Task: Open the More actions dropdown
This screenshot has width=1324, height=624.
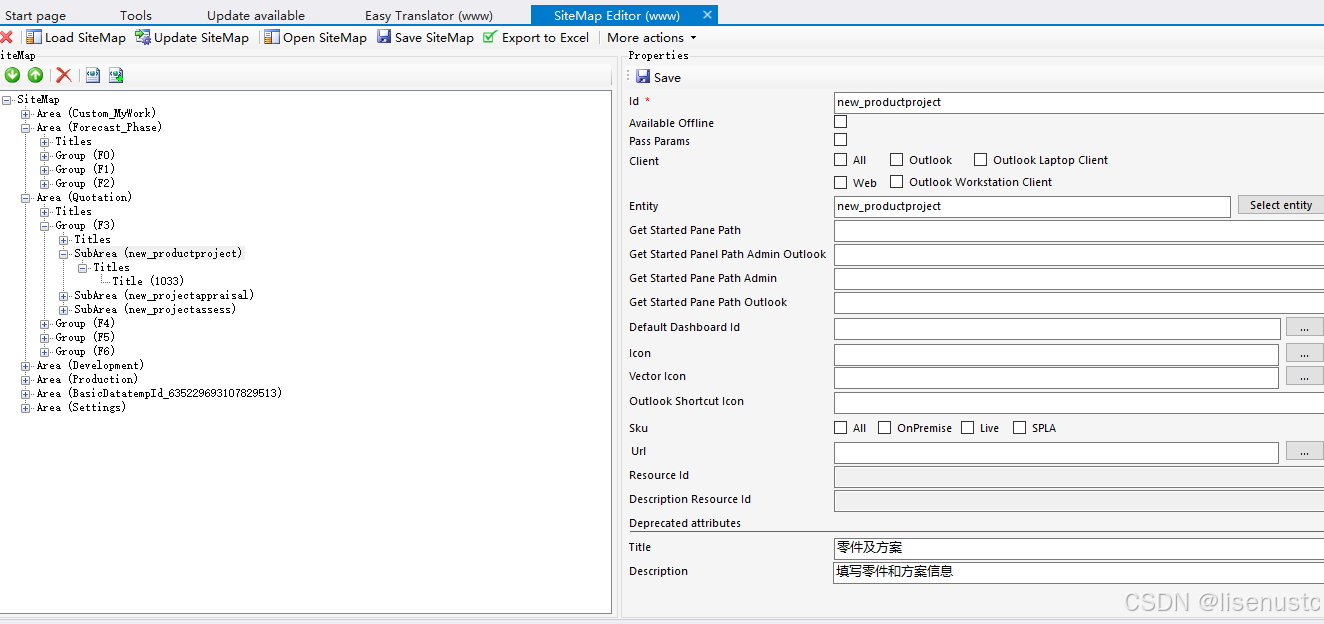Action: pos(652,37)
